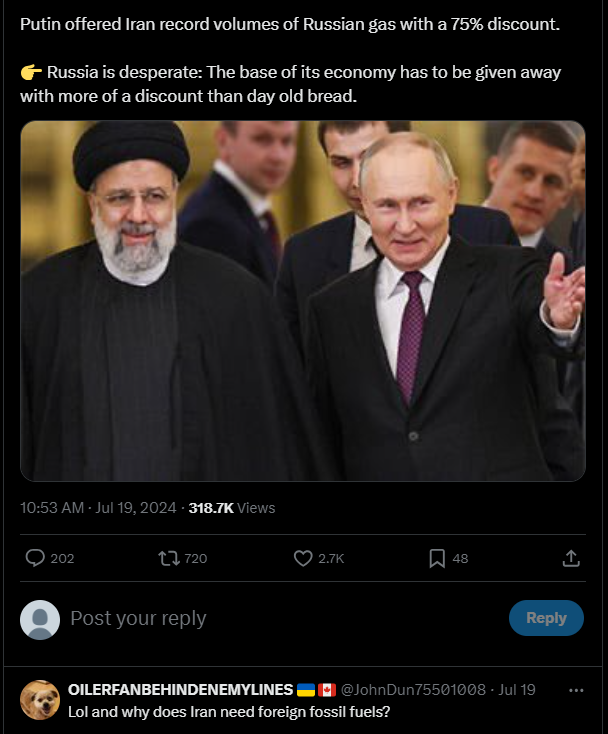Click the reply text about fossil fuels
This screenshot has height=734, width=608.
tap(228, 712)
